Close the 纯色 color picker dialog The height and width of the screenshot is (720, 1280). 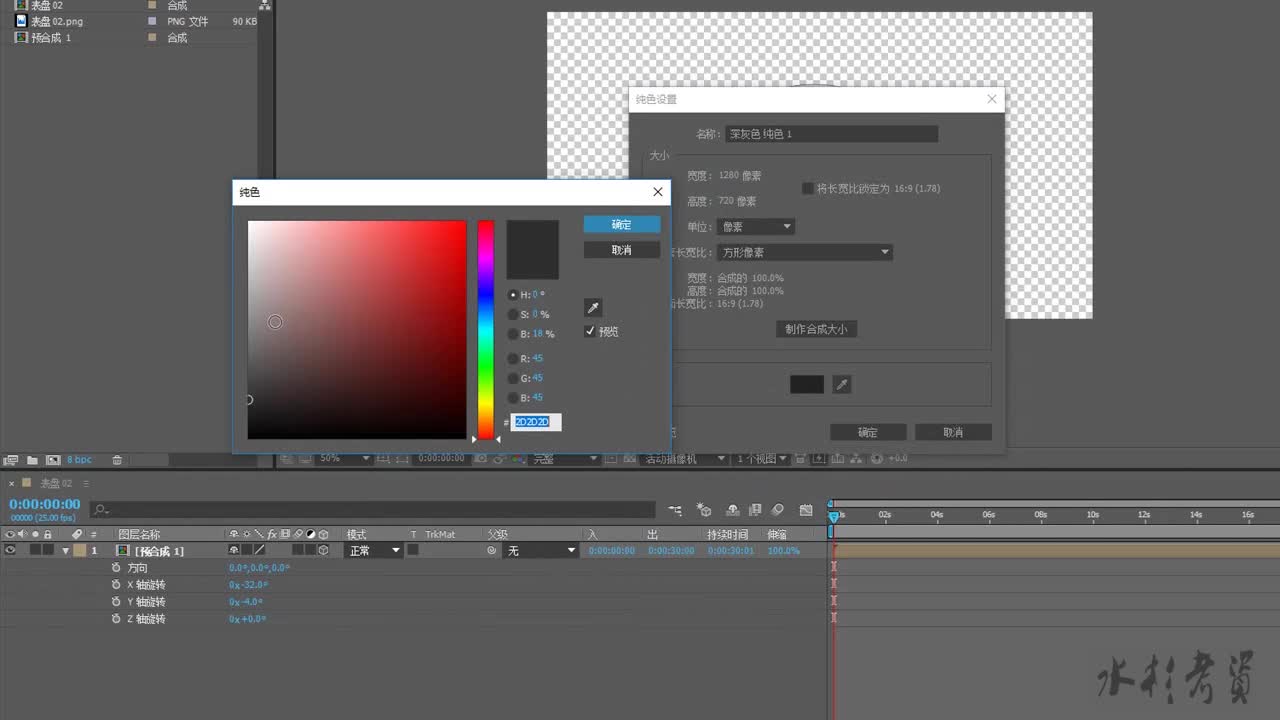tap(657, 192)
